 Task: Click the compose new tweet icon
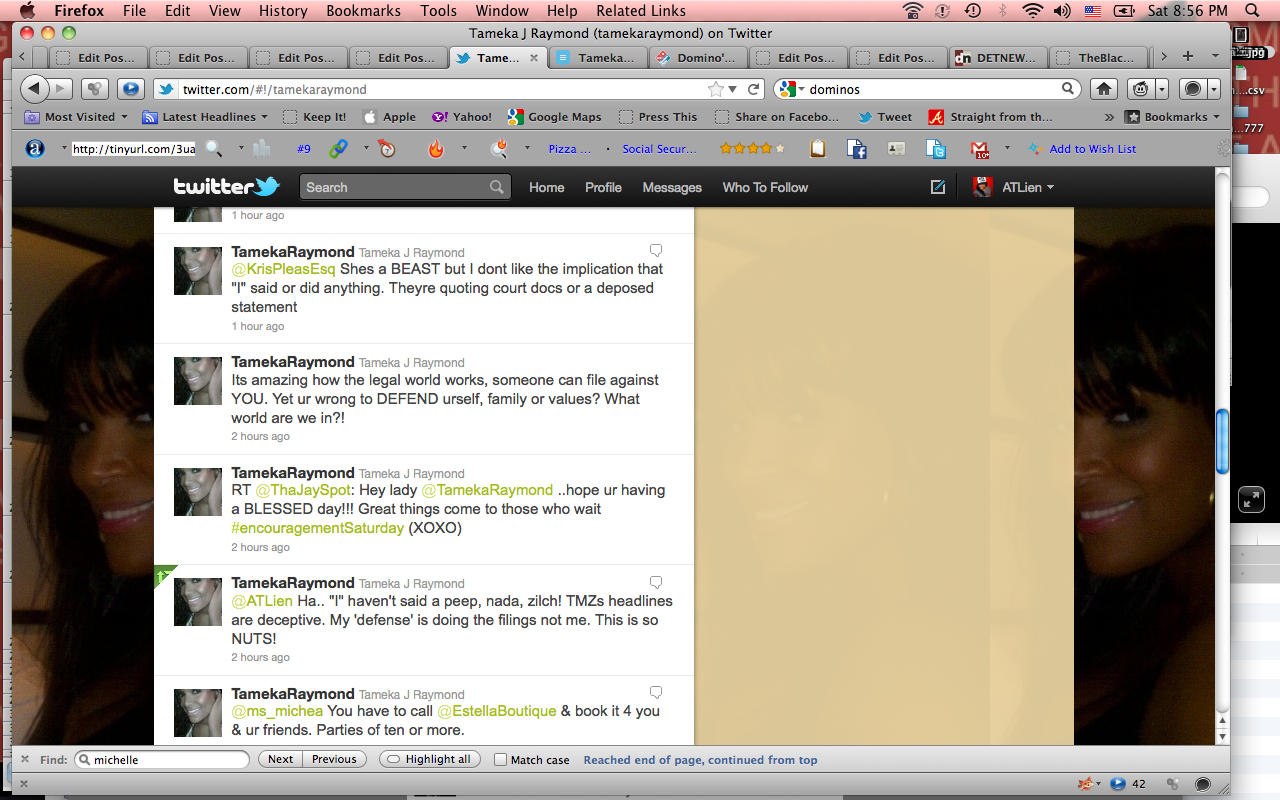click(x=937, y=187)
